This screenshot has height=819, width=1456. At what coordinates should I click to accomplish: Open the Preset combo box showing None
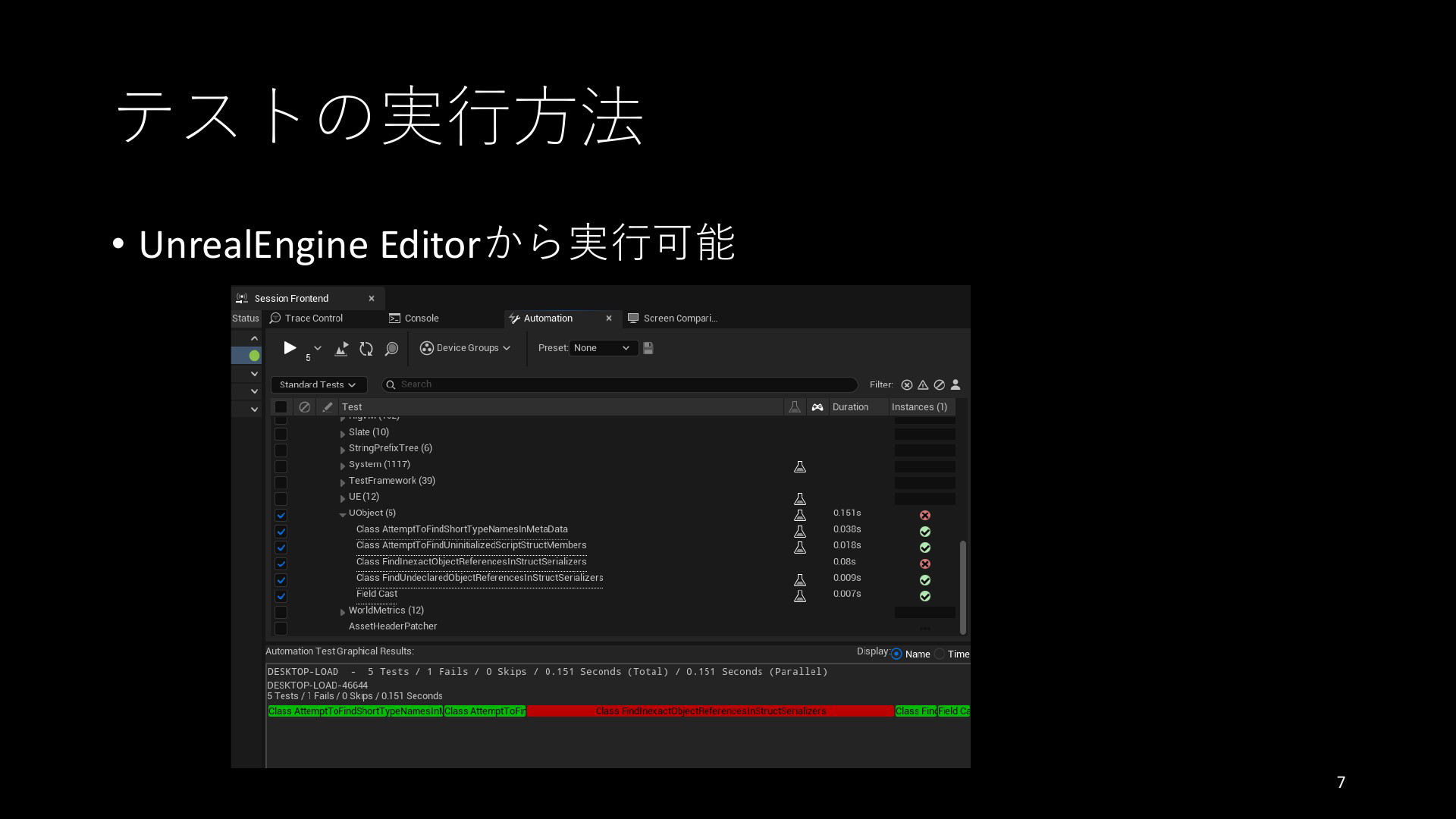click(x=603, y=348)
